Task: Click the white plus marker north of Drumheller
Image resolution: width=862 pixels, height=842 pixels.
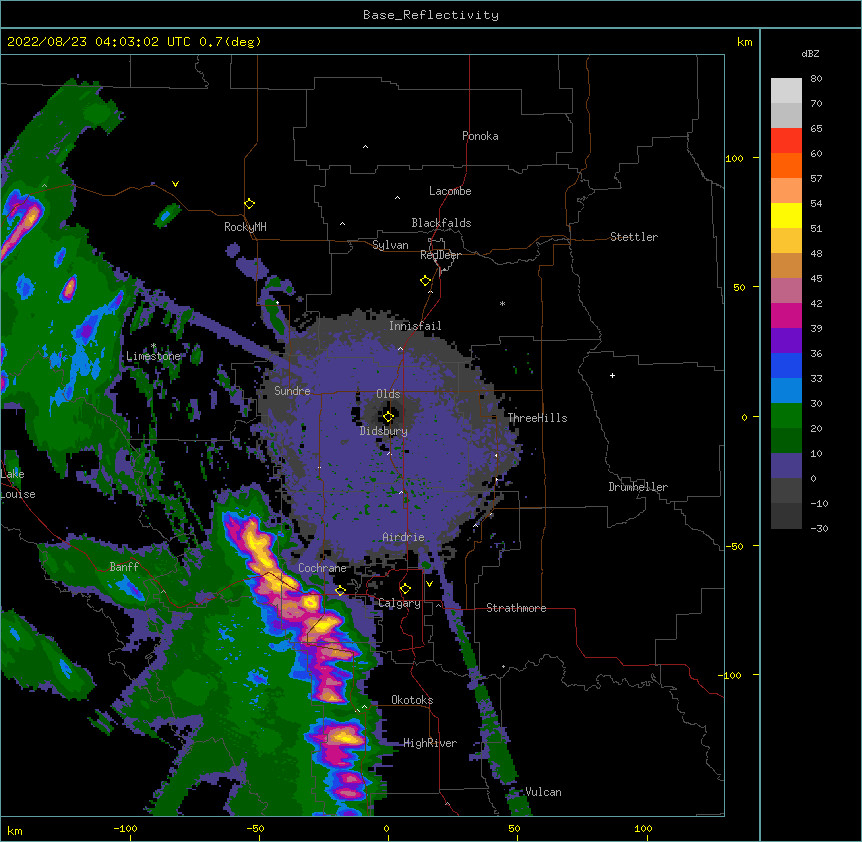Action: 612,375
